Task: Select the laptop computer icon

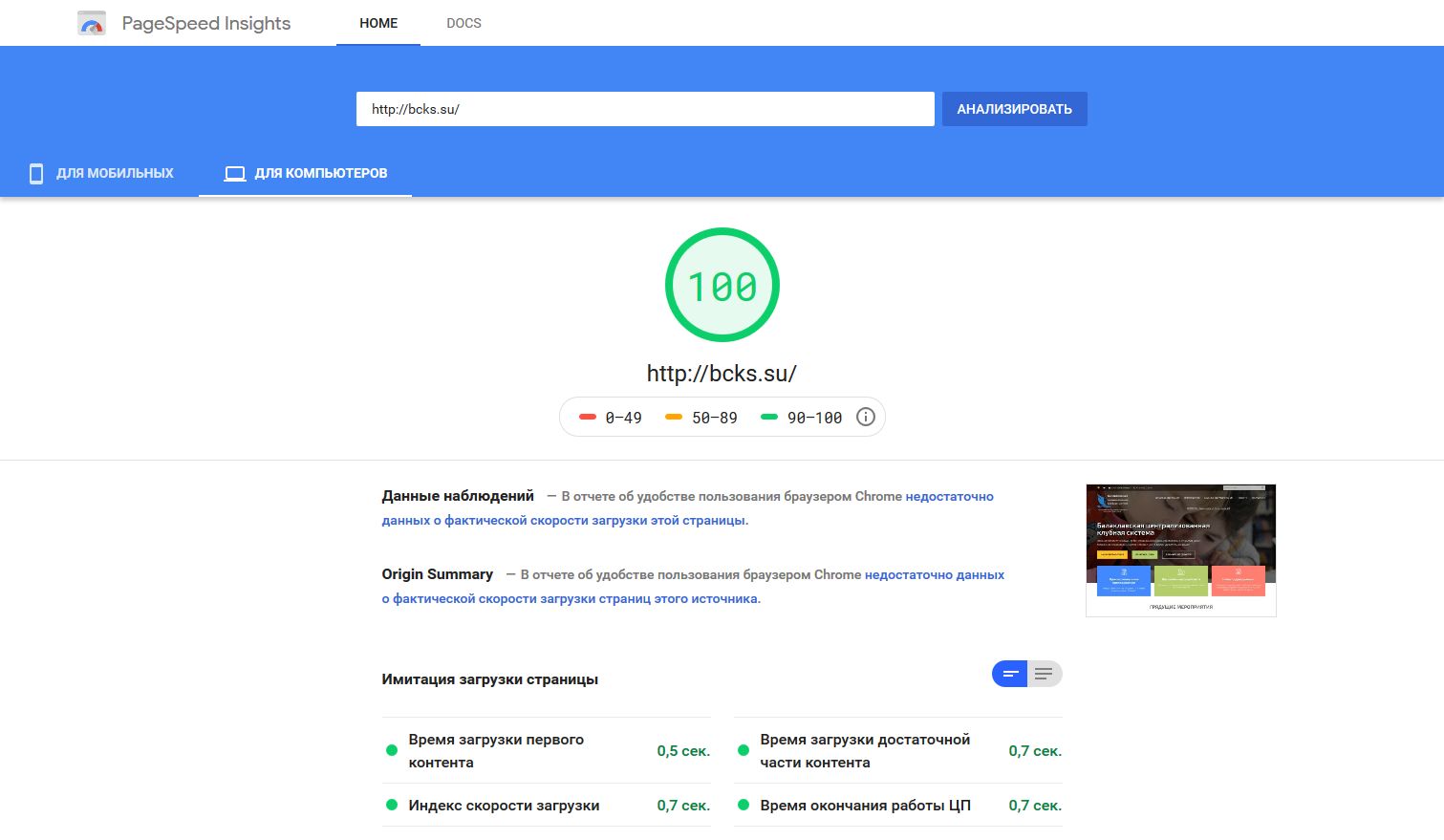Action: (x=234, y=174)
